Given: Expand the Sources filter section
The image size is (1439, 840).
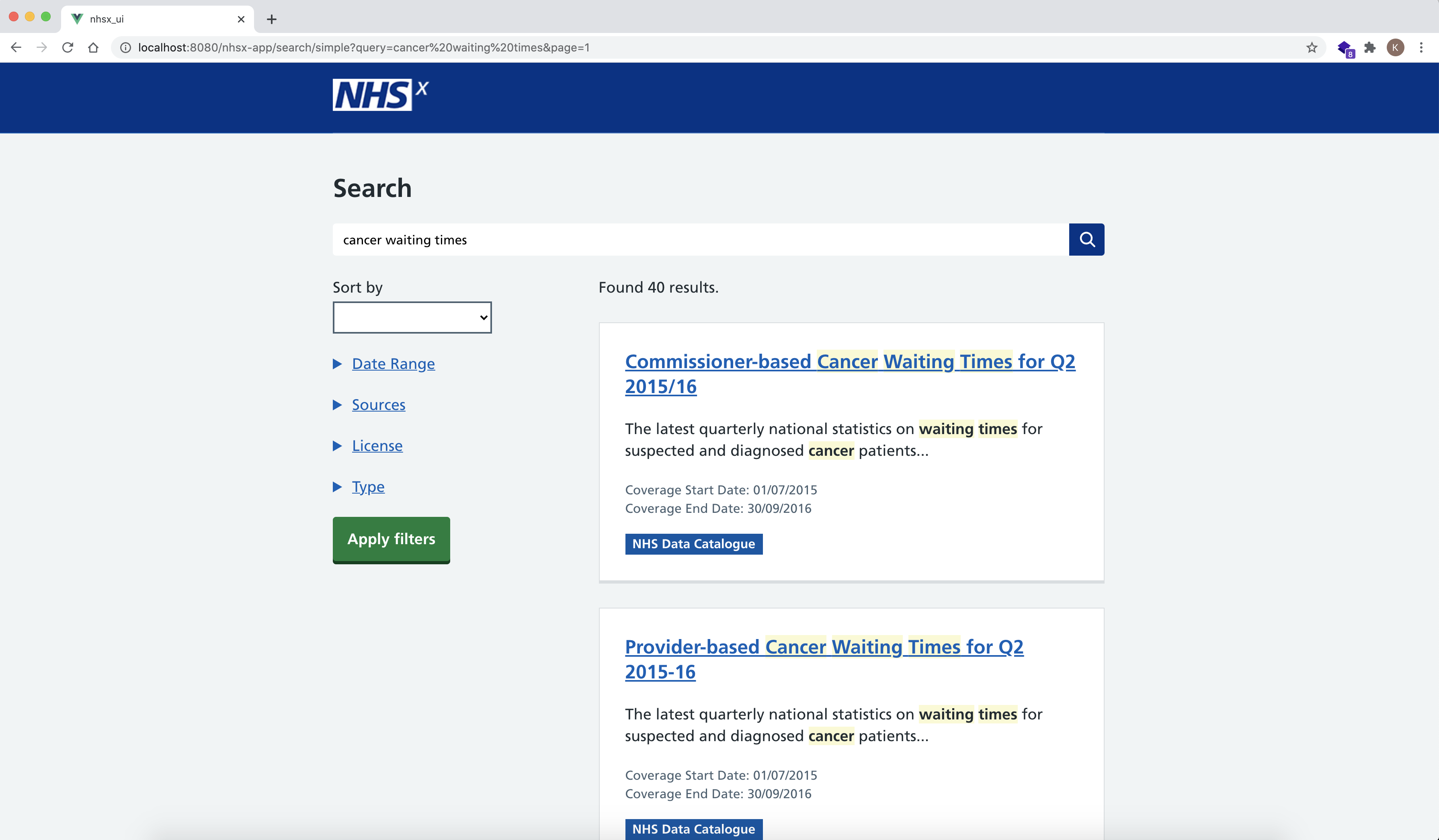Looking at the screenshot, I should (x=378, y=404).
